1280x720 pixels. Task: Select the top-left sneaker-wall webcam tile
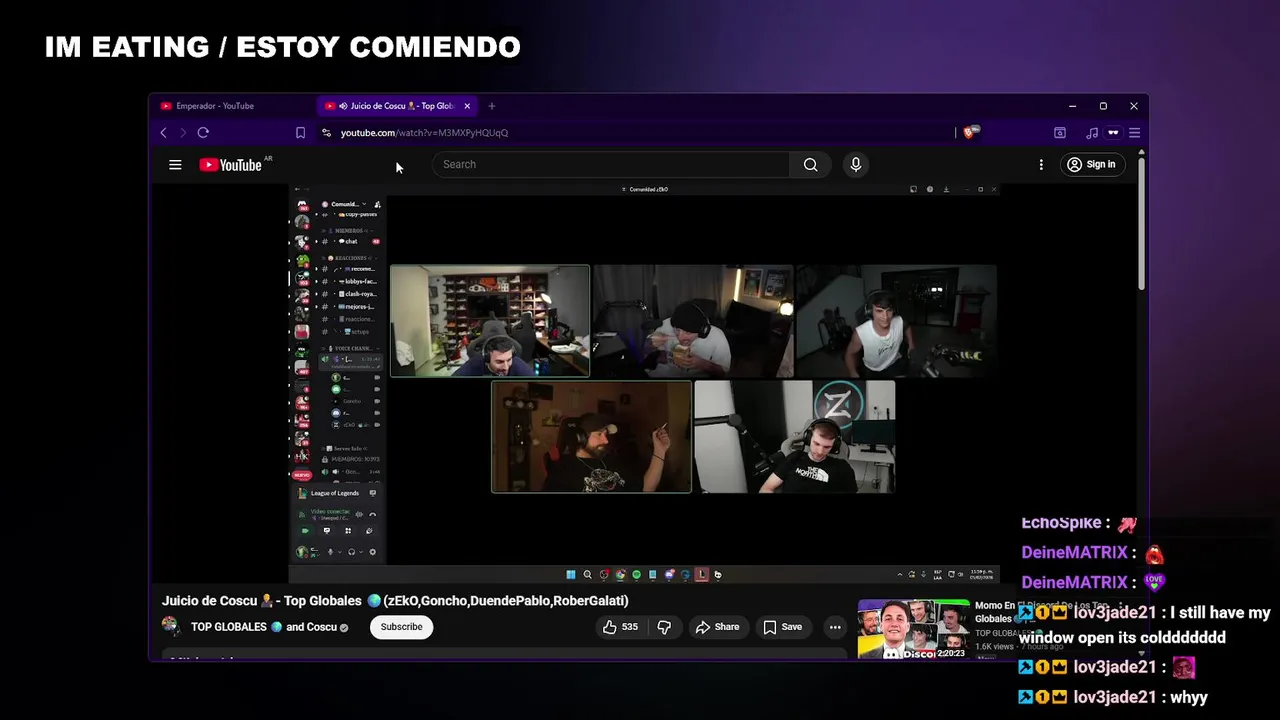click(x=490, y=321)
